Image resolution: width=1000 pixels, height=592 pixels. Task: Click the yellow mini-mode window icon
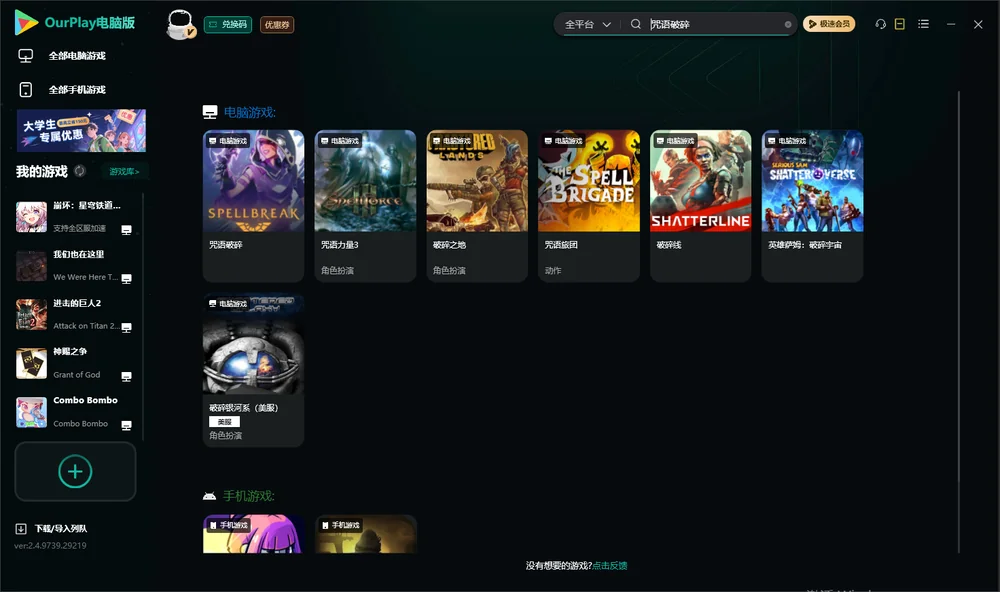899,24
